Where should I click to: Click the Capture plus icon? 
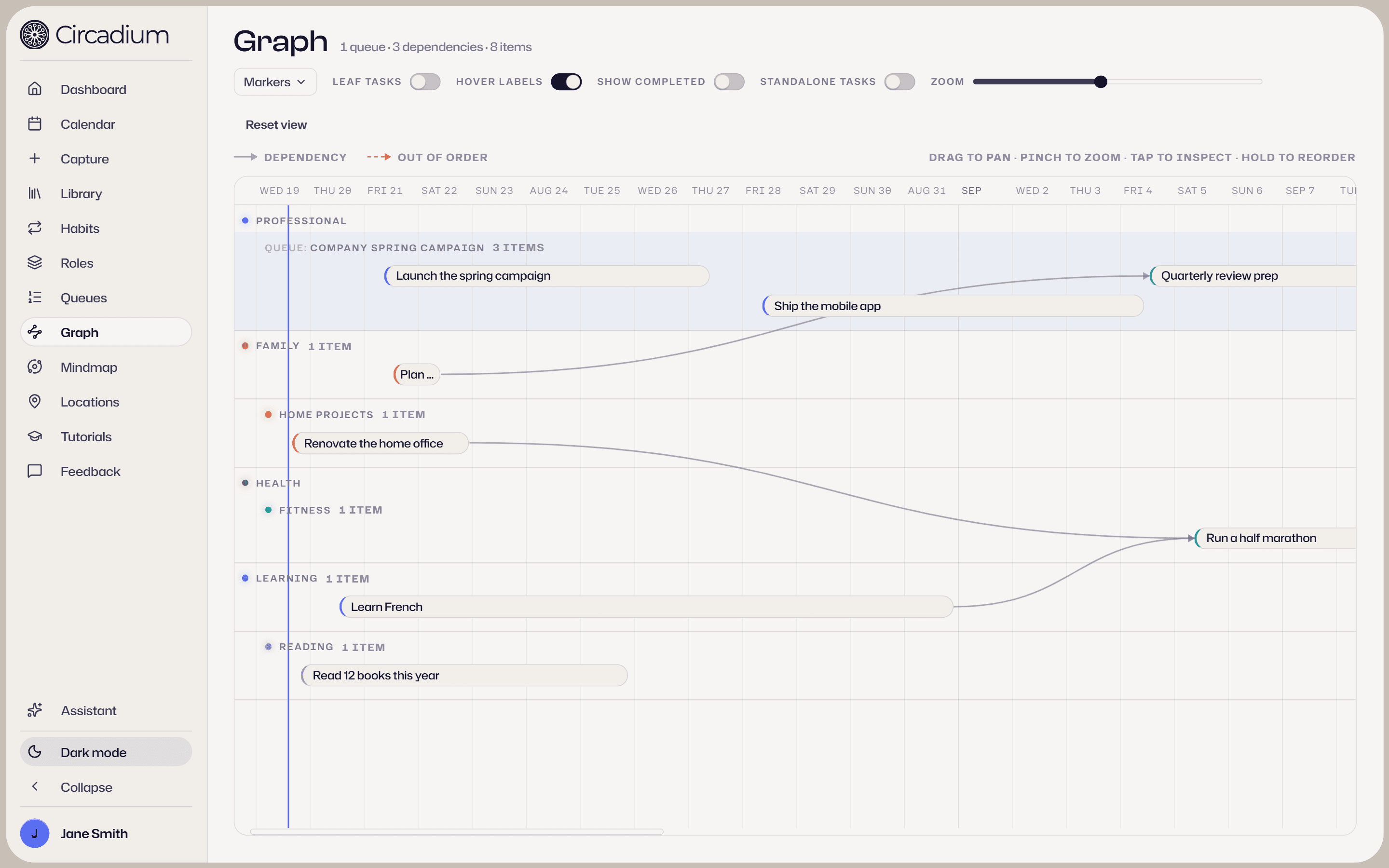click(35, 159)
